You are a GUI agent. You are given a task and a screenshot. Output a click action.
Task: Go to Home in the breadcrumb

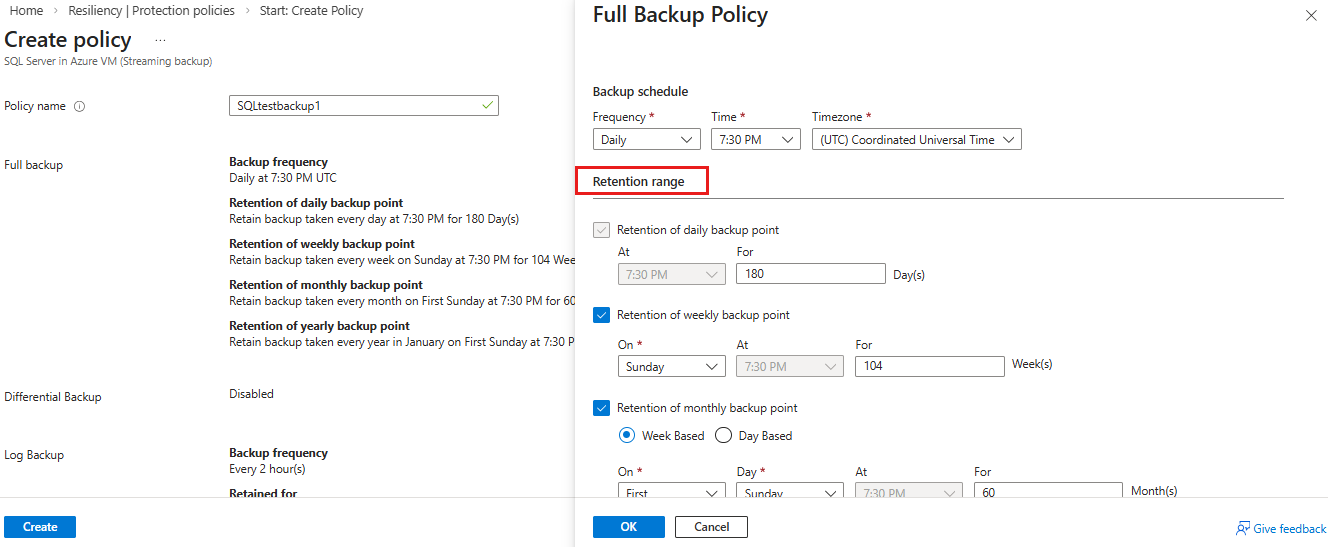pos(26,11)
